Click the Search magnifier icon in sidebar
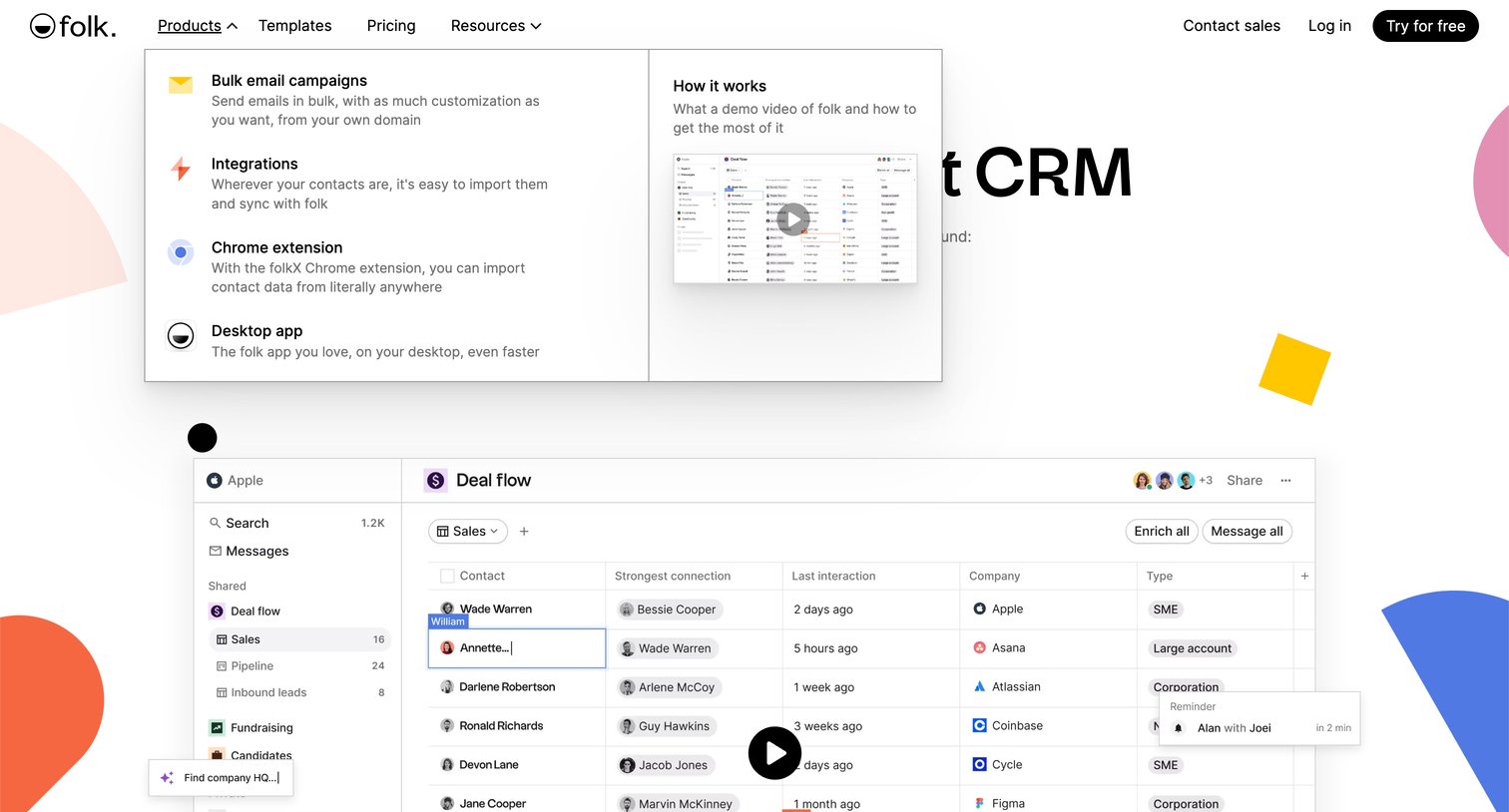 (215, 523)
